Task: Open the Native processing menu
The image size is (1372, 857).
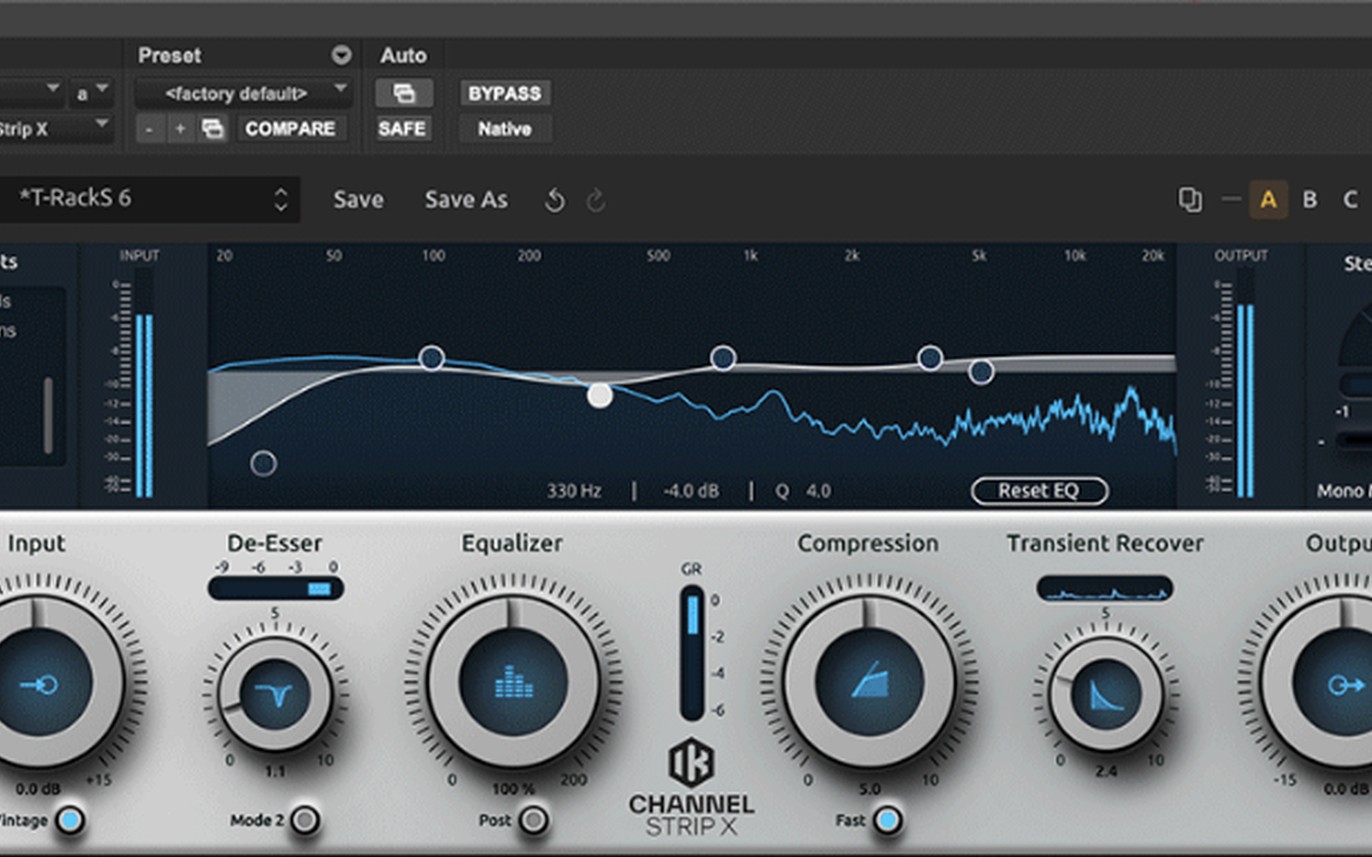Action: [x=505, y=128]
